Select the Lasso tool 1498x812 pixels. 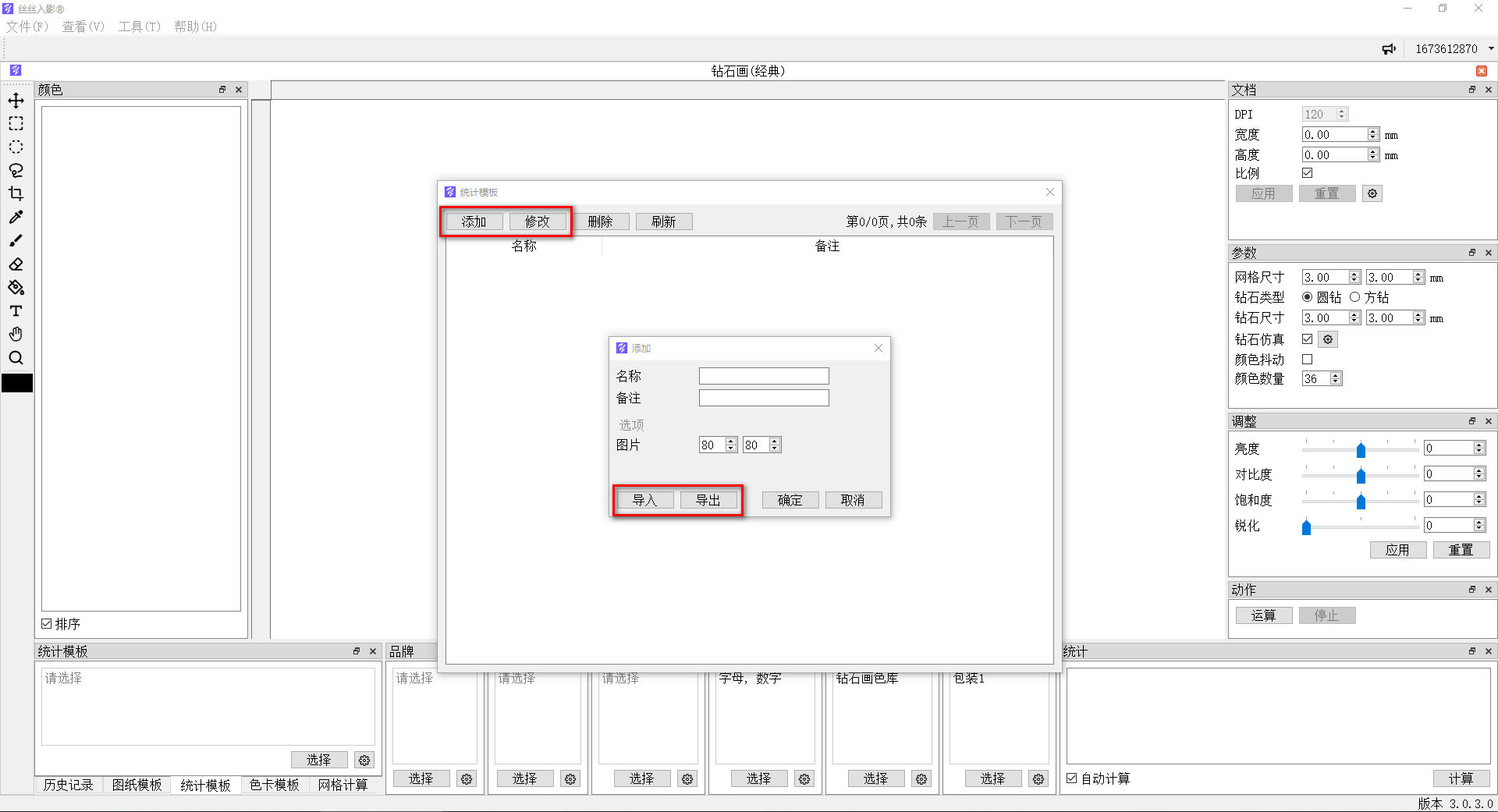coord(16,171)
